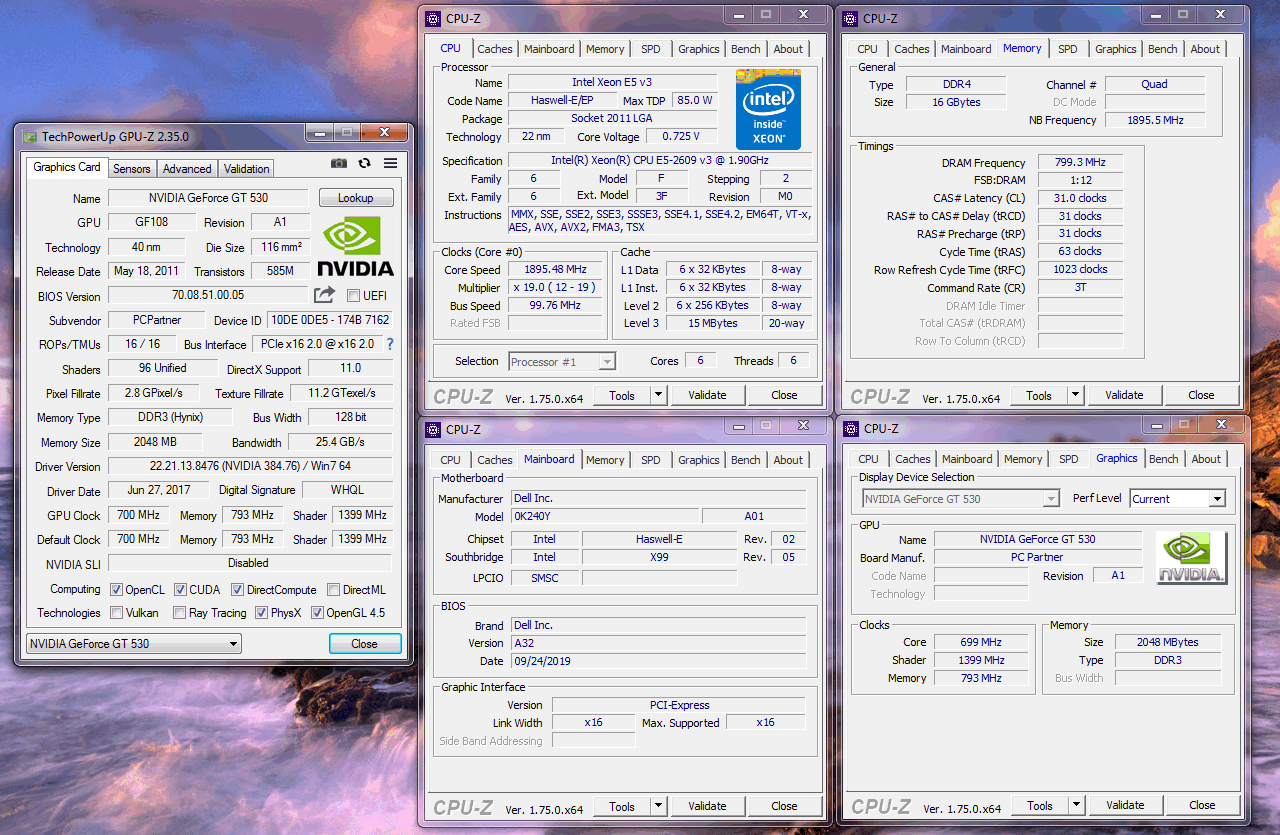Open Caches tab in CPU-Z CPU window
This screenshot has height=835, width=1280.
495,49
